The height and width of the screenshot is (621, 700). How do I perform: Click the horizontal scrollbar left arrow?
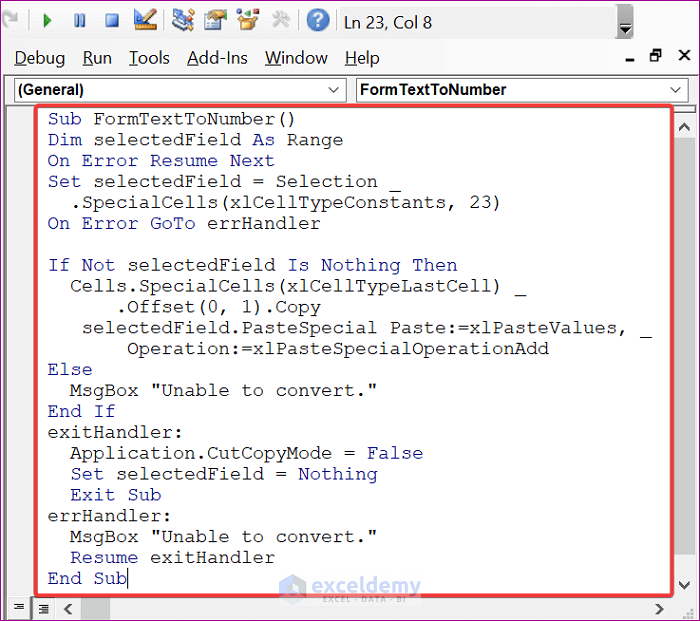click(68, 609)
